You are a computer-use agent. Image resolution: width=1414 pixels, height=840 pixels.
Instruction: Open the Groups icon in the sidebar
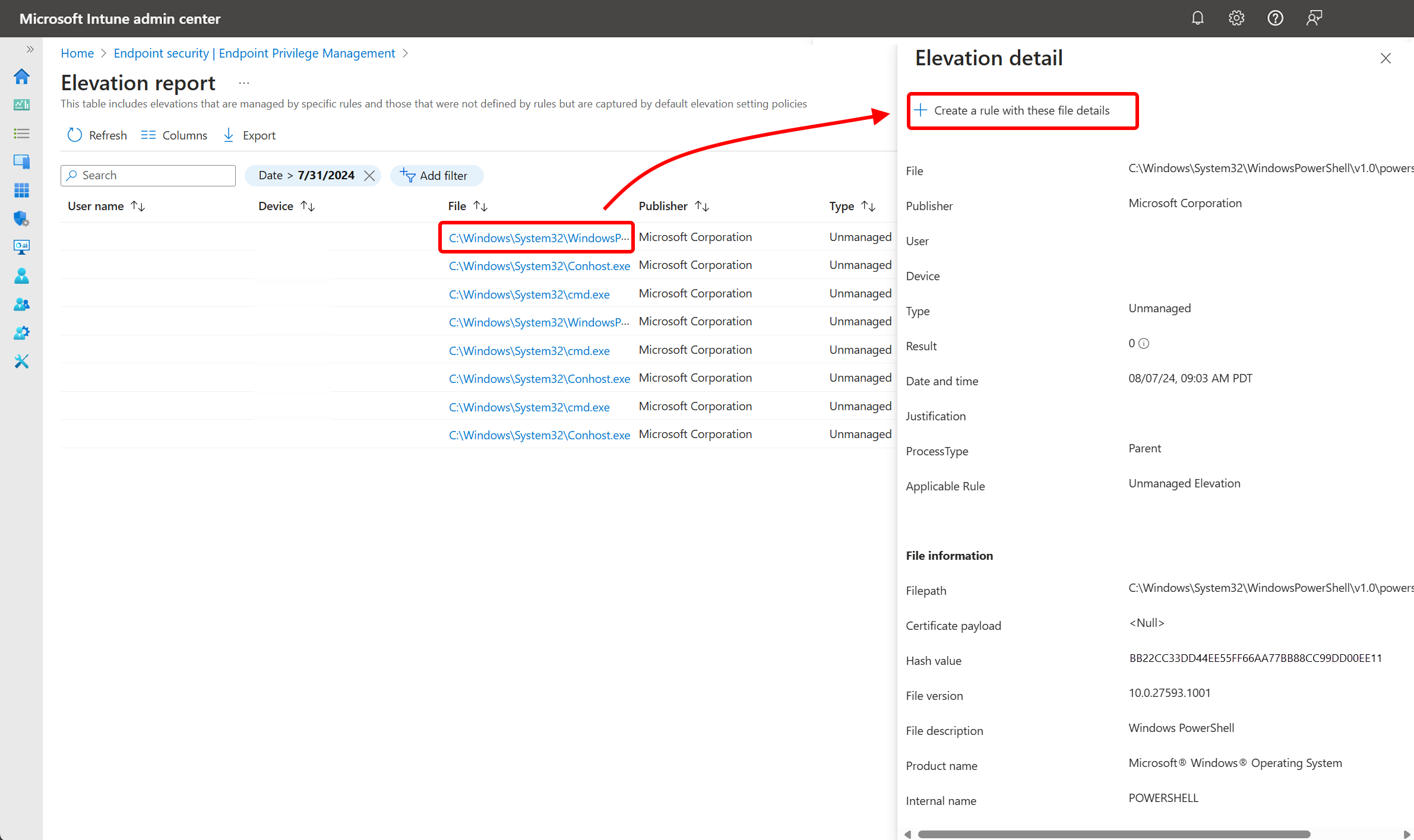point(21,304)
